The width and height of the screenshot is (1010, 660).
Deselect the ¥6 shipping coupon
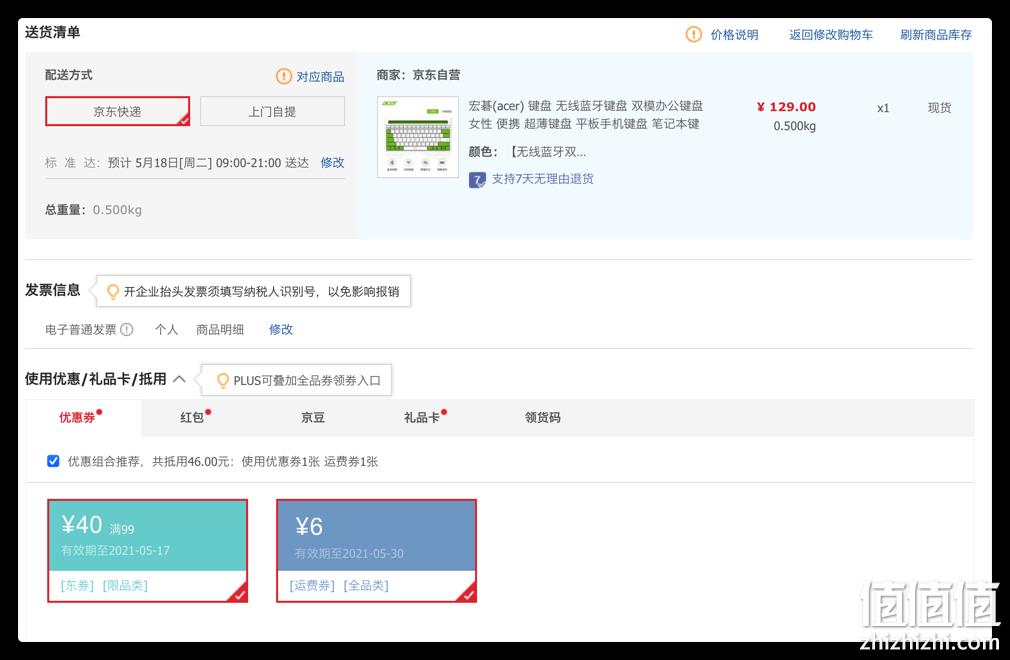377,551
